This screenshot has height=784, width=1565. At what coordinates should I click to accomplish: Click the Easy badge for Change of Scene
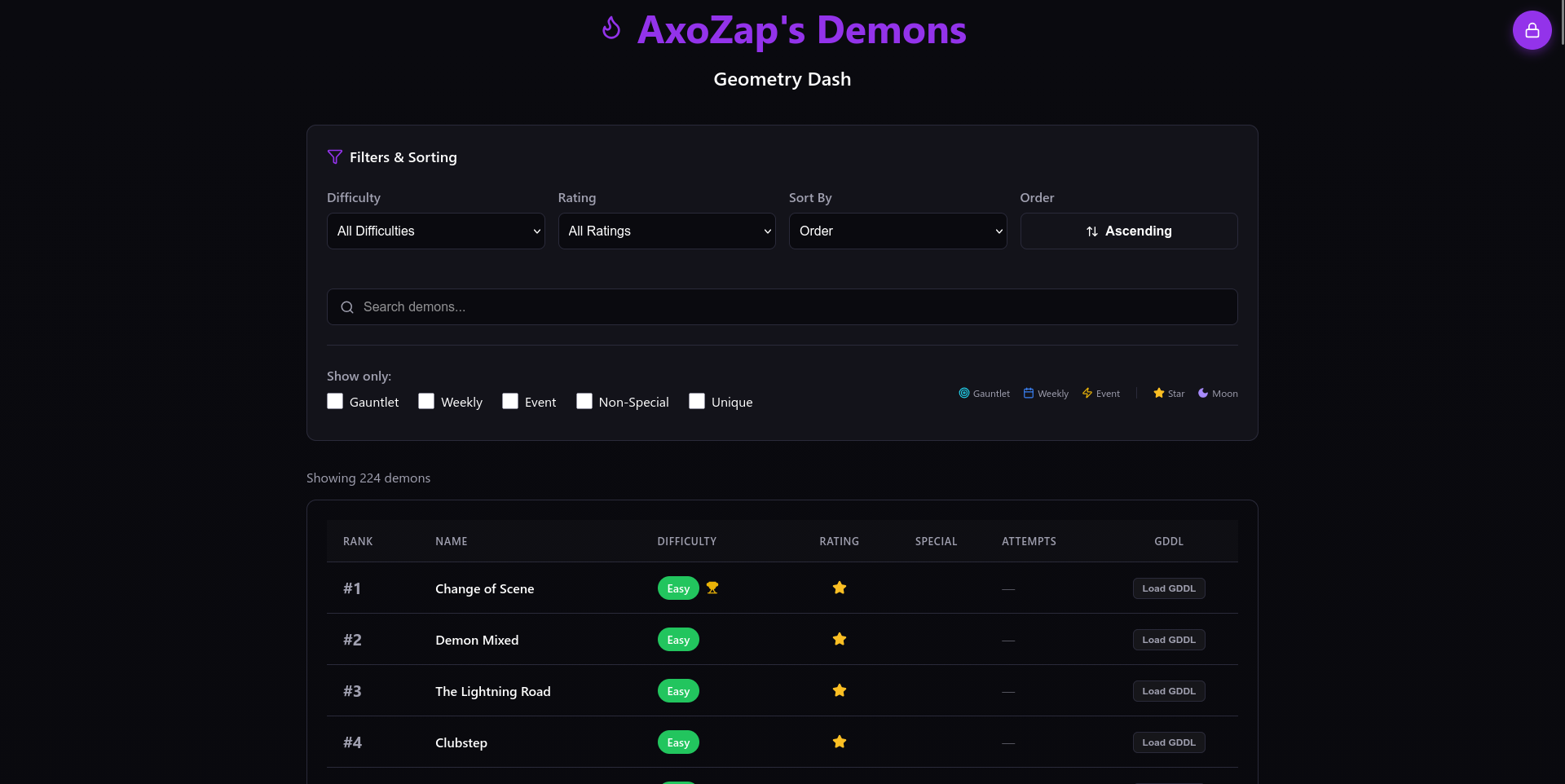point(678,588)
